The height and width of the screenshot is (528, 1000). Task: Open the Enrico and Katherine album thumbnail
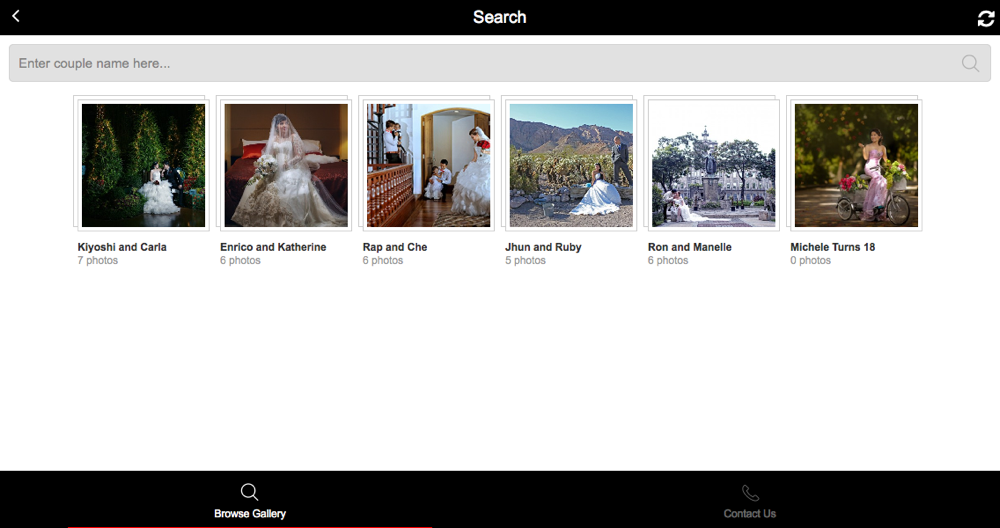tap(286, 165)
